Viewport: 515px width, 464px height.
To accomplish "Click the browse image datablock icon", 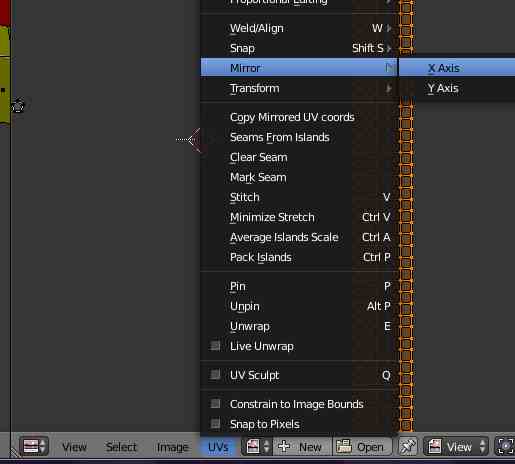I will pos(253,446).
